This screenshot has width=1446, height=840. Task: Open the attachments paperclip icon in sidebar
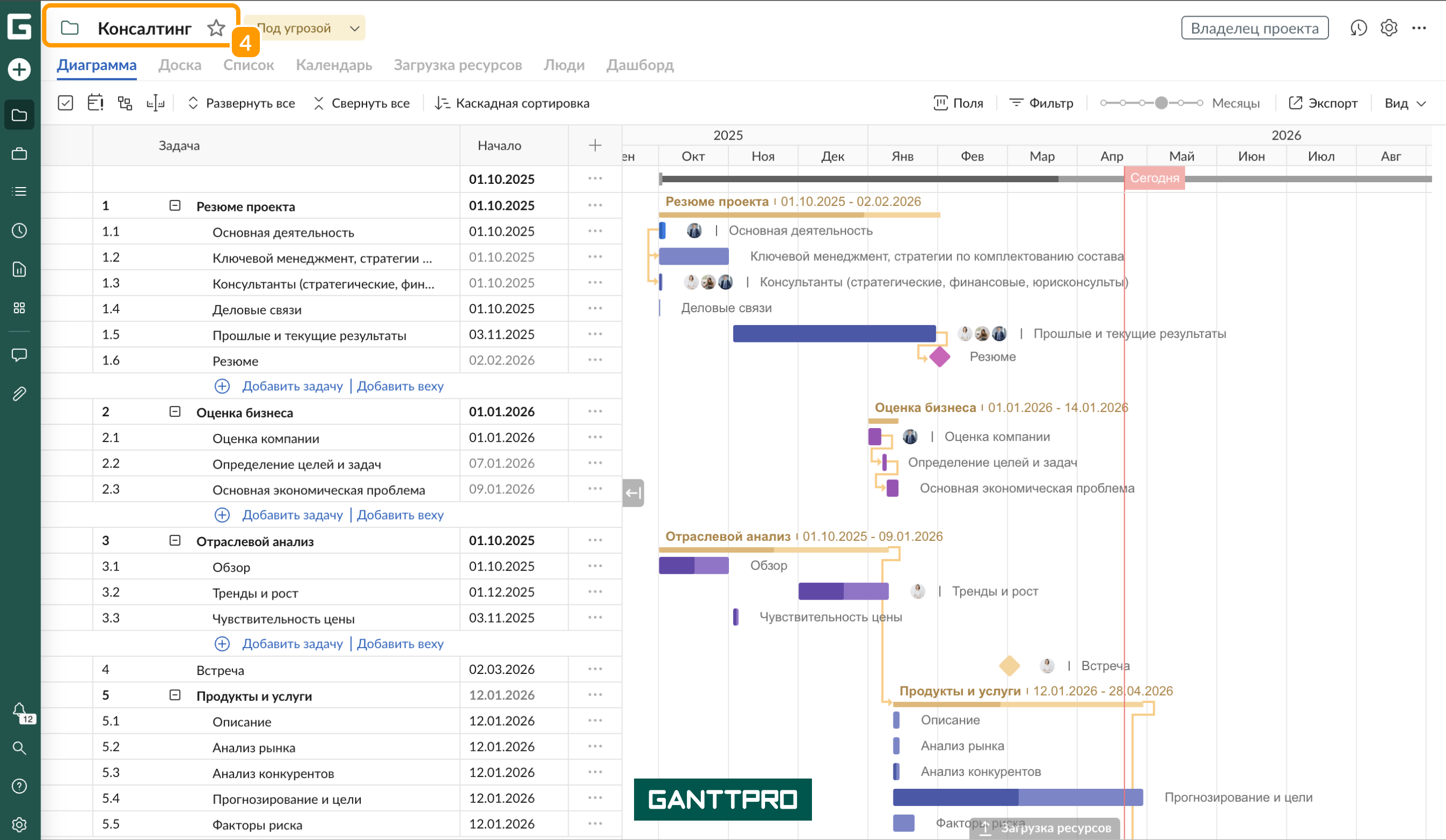tap(19, 394)
